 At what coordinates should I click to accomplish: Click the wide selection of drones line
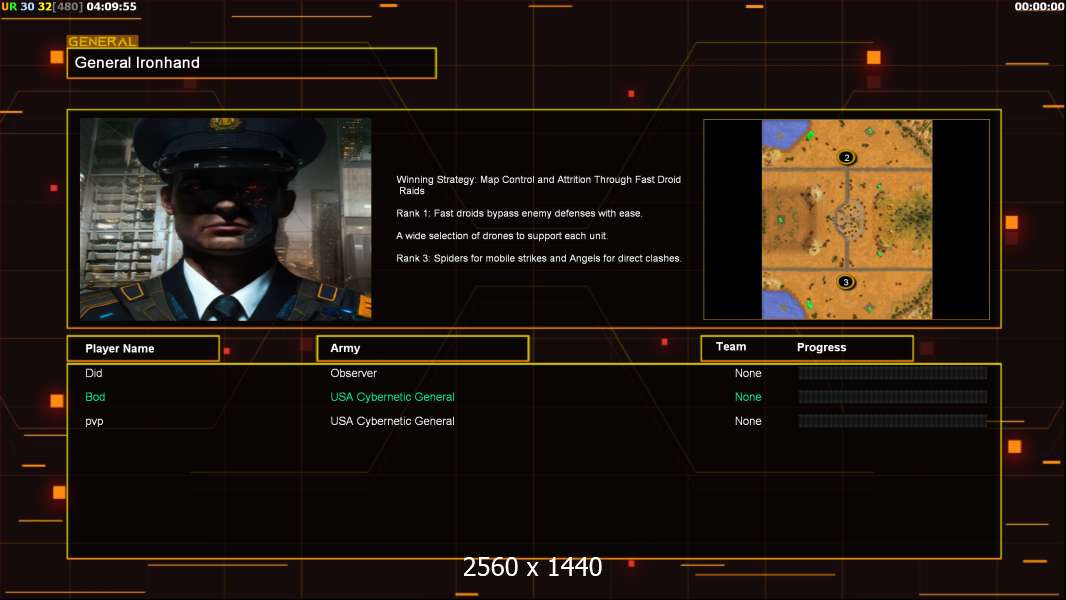tap(502, 236)
